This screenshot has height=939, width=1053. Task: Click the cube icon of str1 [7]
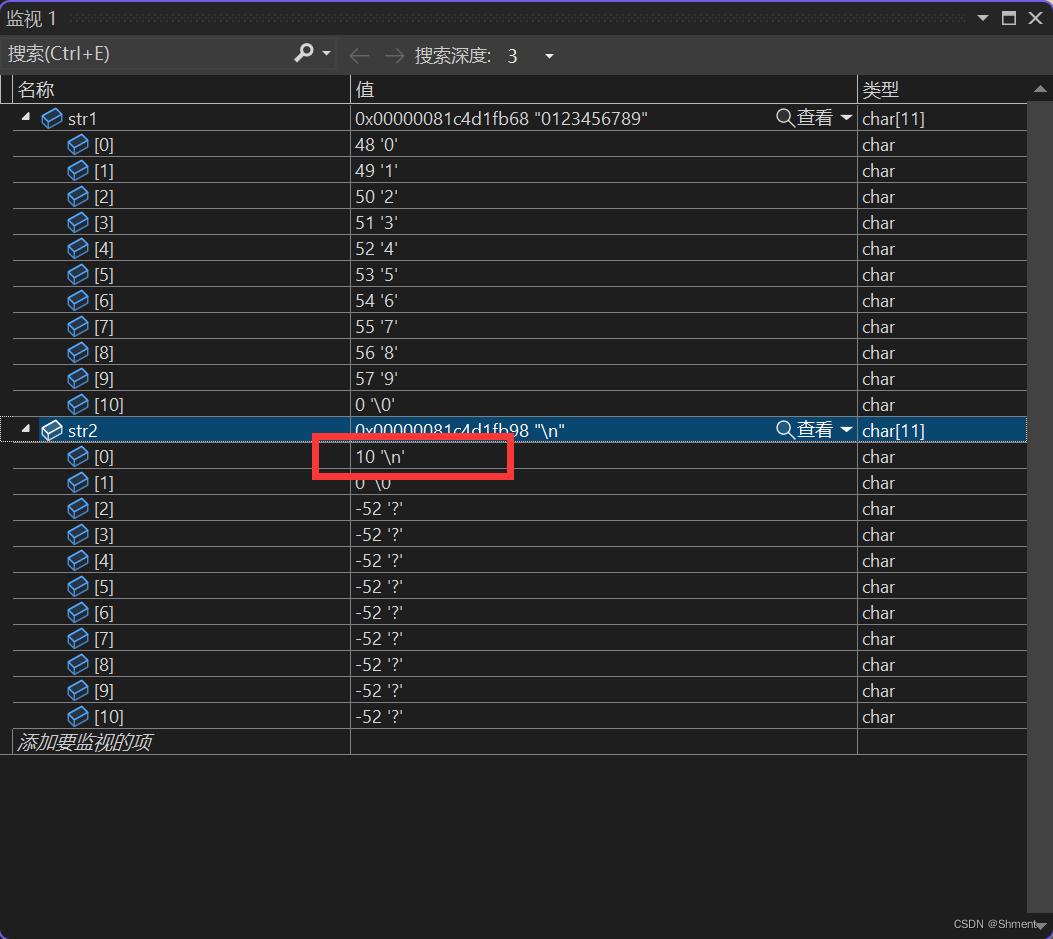click(78, 326)
